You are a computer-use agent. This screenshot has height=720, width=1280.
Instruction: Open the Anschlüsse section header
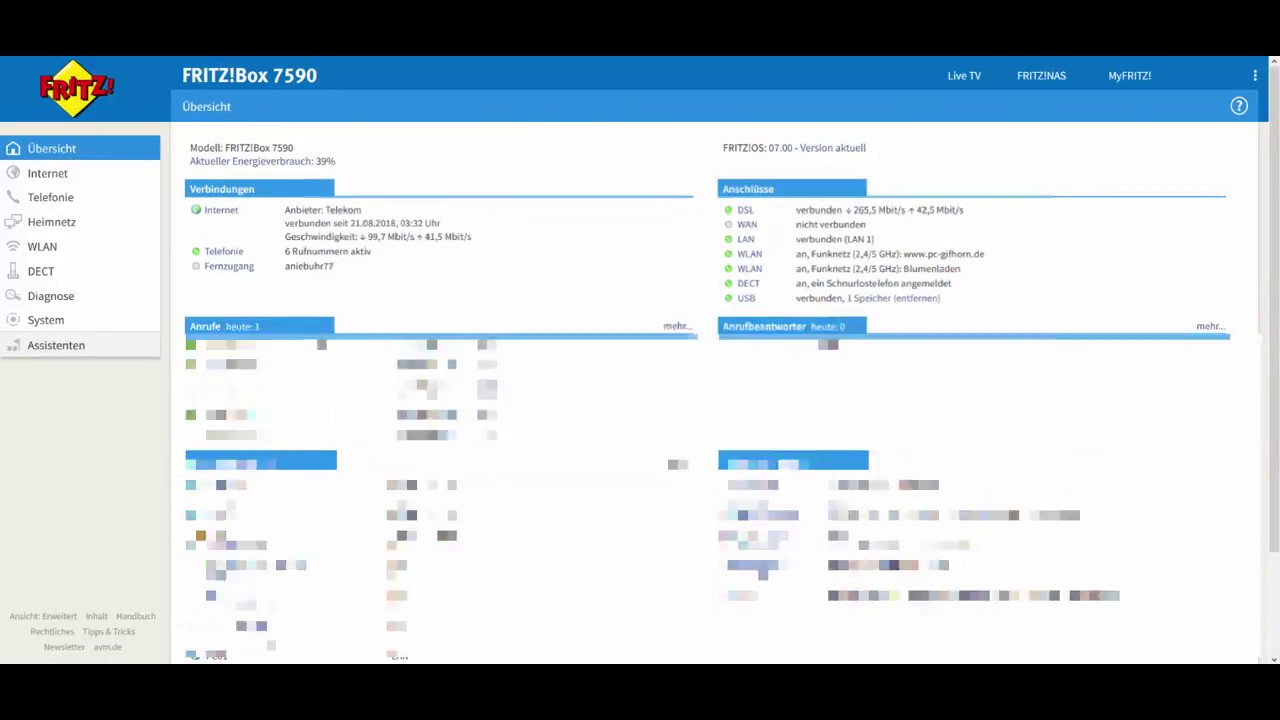click(792, 189)
